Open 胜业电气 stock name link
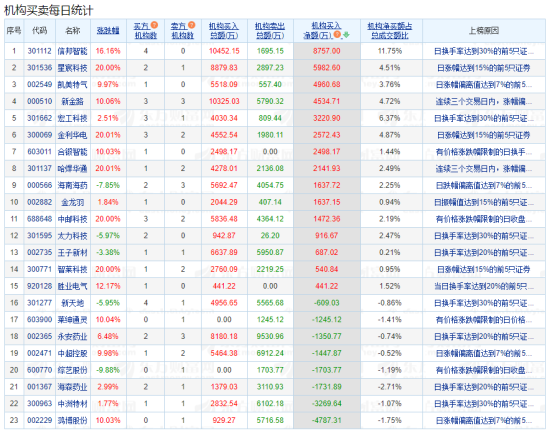The image size is (550, 436). [x=73, y=286]
